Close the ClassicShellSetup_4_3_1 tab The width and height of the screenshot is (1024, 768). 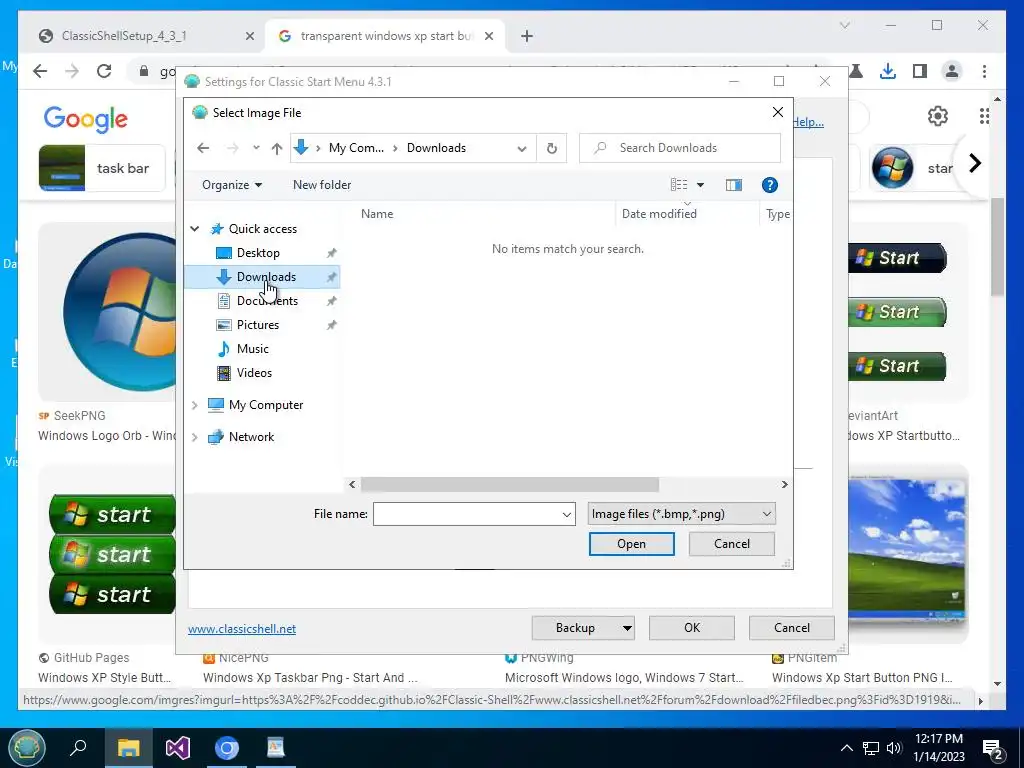[249, 37]
